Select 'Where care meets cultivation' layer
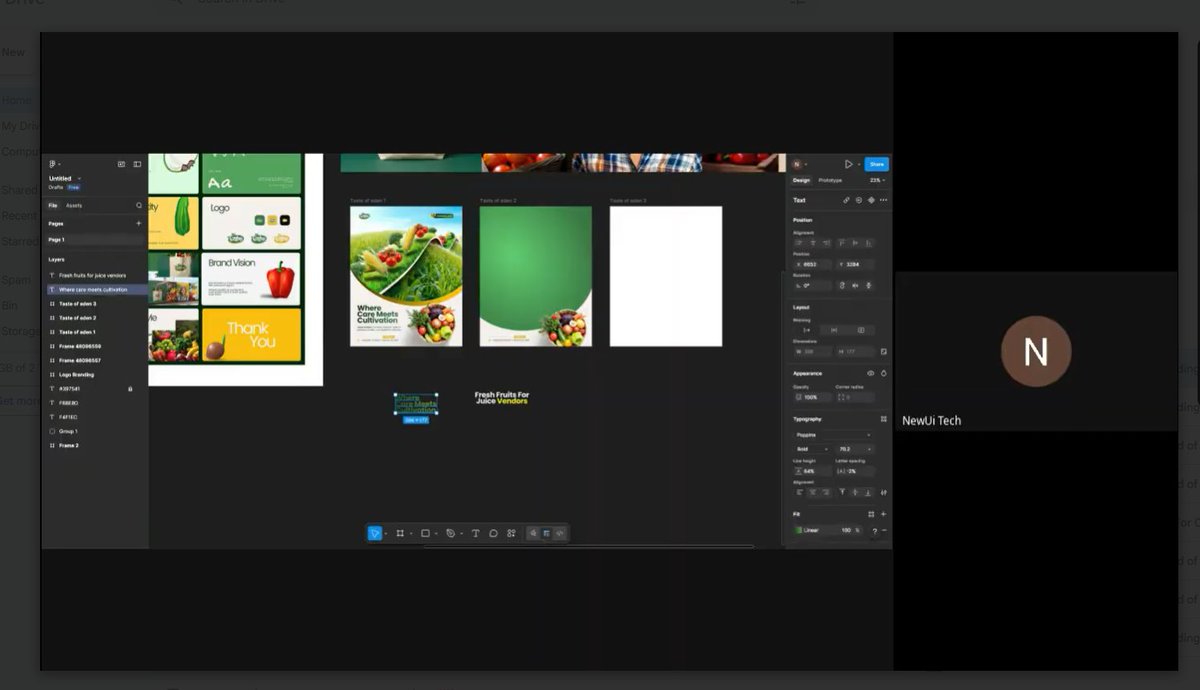The image size is (1200, 690). [x=95, y=289]
